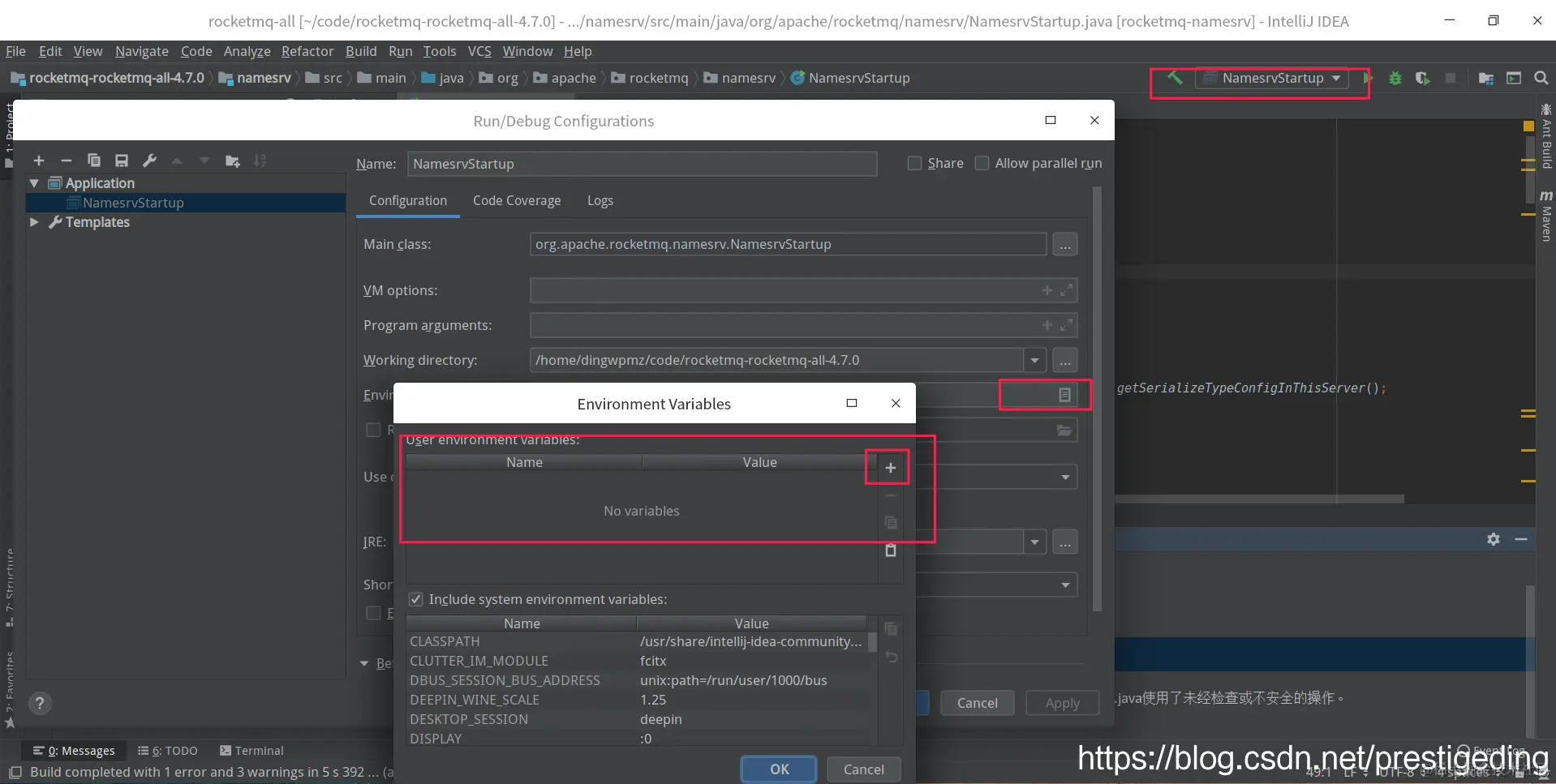The image size is (1556, 784).
Task: Confirm Environment Variables with OK
Action: [x=779, y=769]
